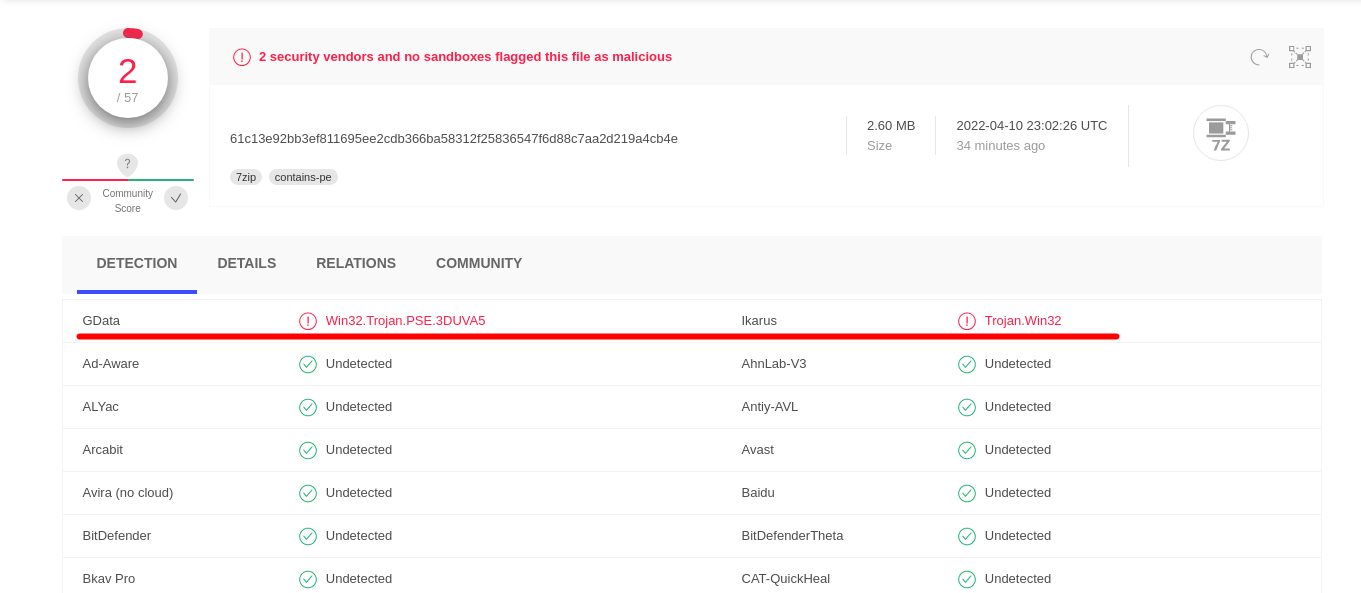The height and width of the screenshot is (593, 1361).
Task: Open the RELATIONS tab
Action: coord(355,263)
